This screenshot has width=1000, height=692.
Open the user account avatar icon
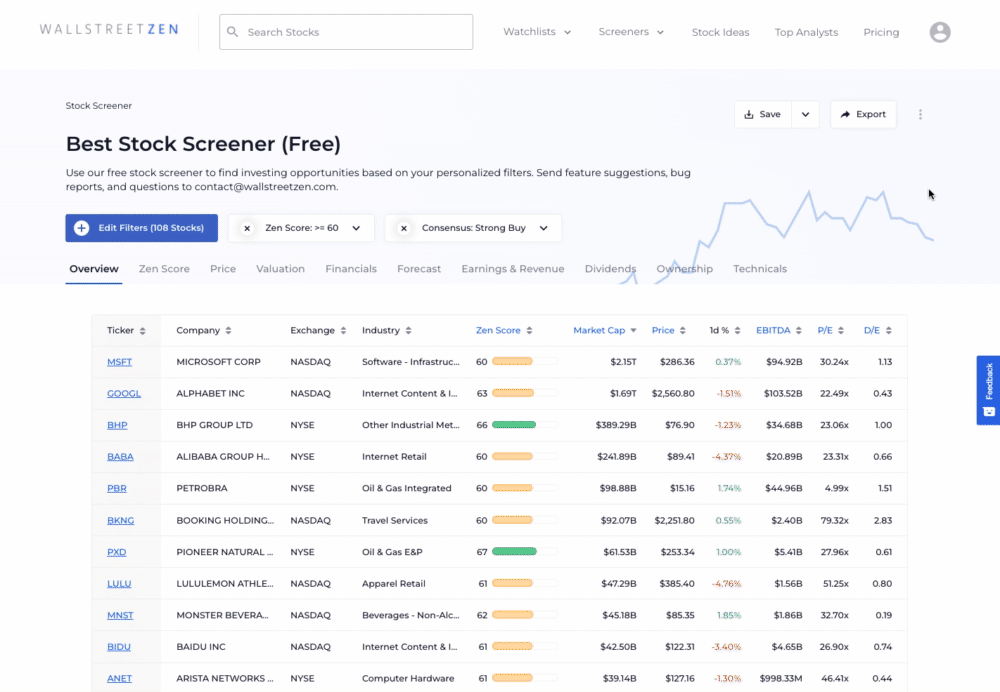pos(939,32)
